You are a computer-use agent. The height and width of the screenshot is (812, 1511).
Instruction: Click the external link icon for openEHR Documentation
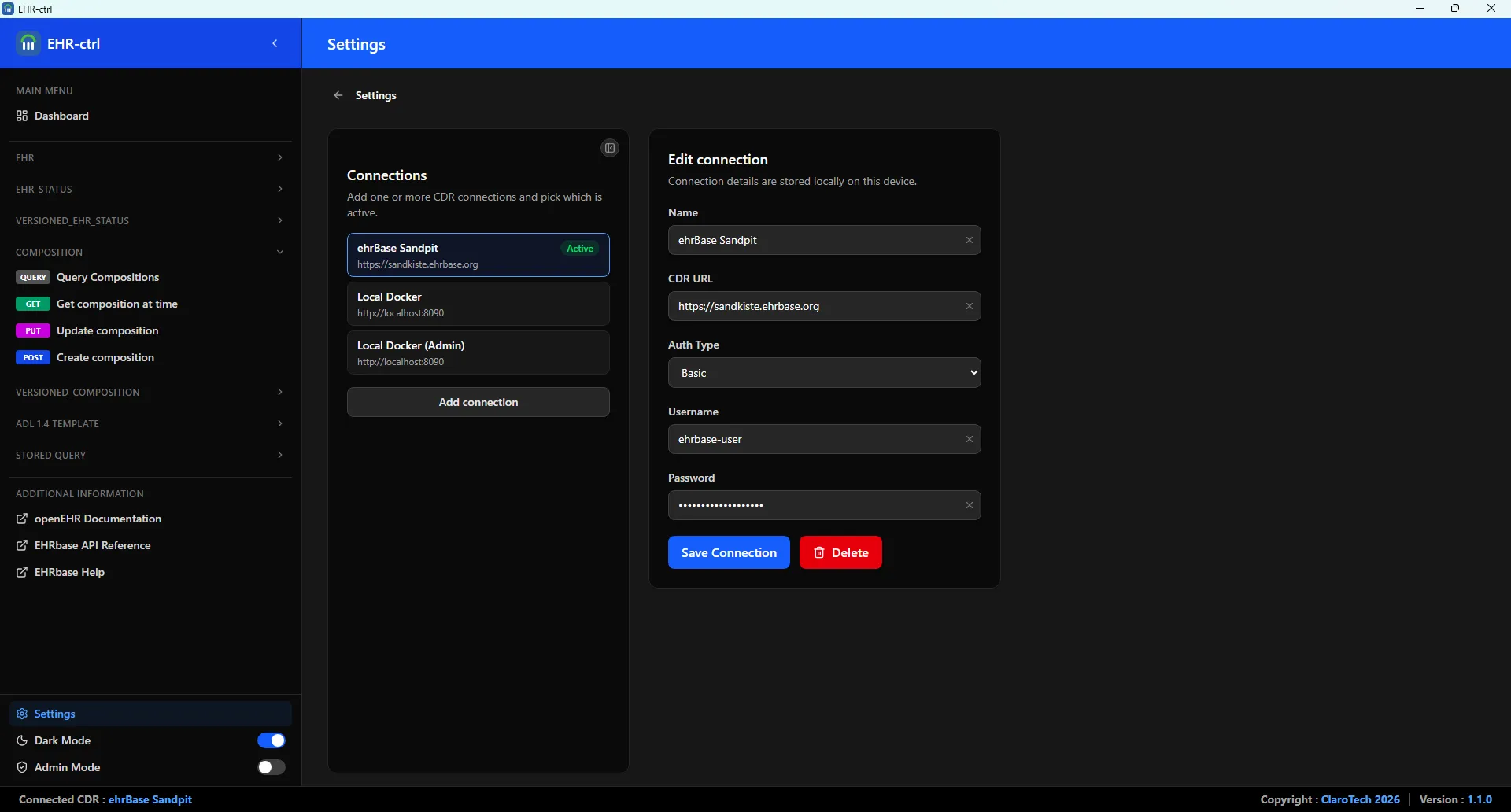point(22,519)
